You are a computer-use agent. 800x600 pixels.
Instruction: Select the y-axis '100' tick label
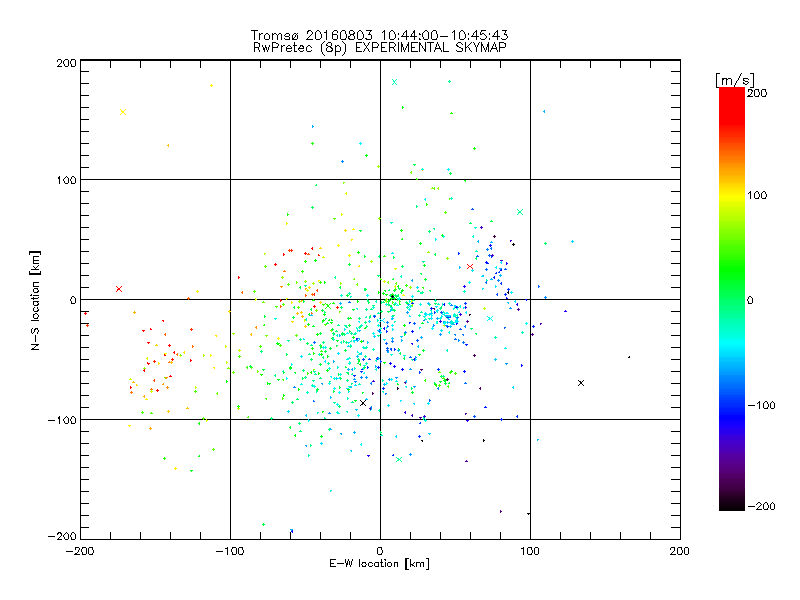[66, 180]
